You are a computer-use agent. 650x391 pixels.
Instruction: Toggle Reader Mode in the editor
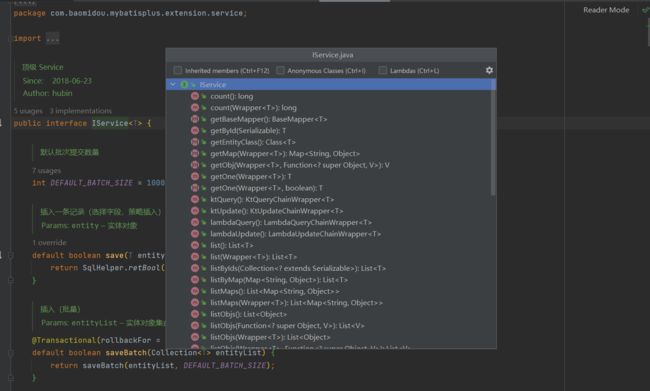[x=606, y=10]
